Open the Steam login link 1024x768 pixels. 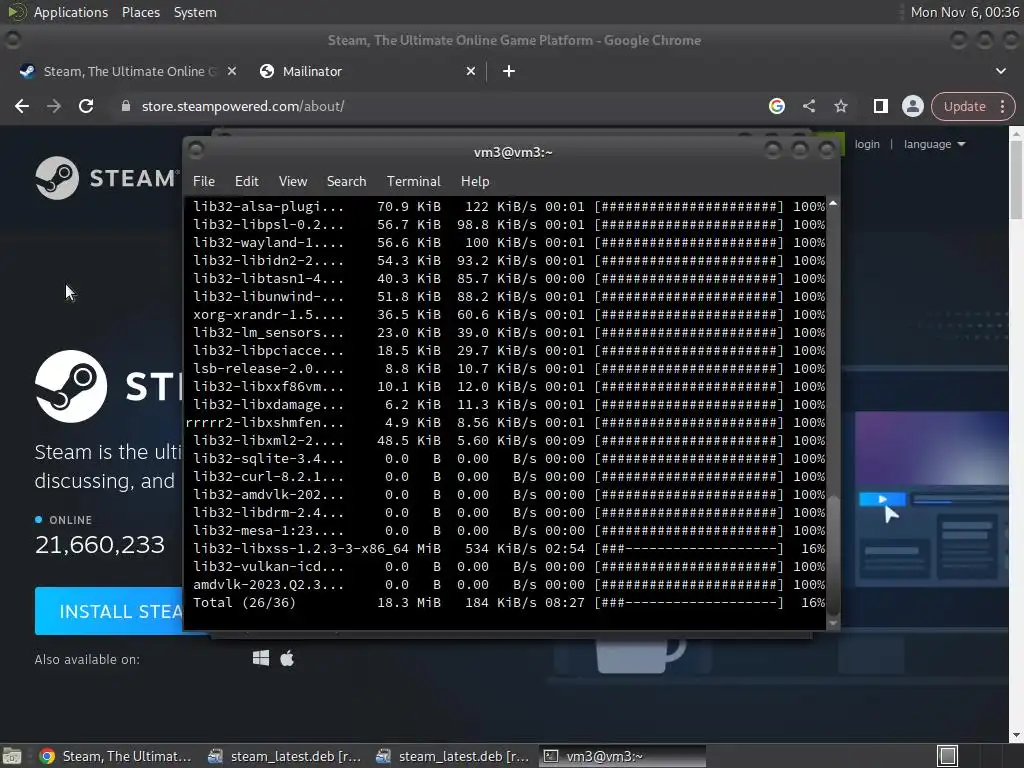point(867,144)
